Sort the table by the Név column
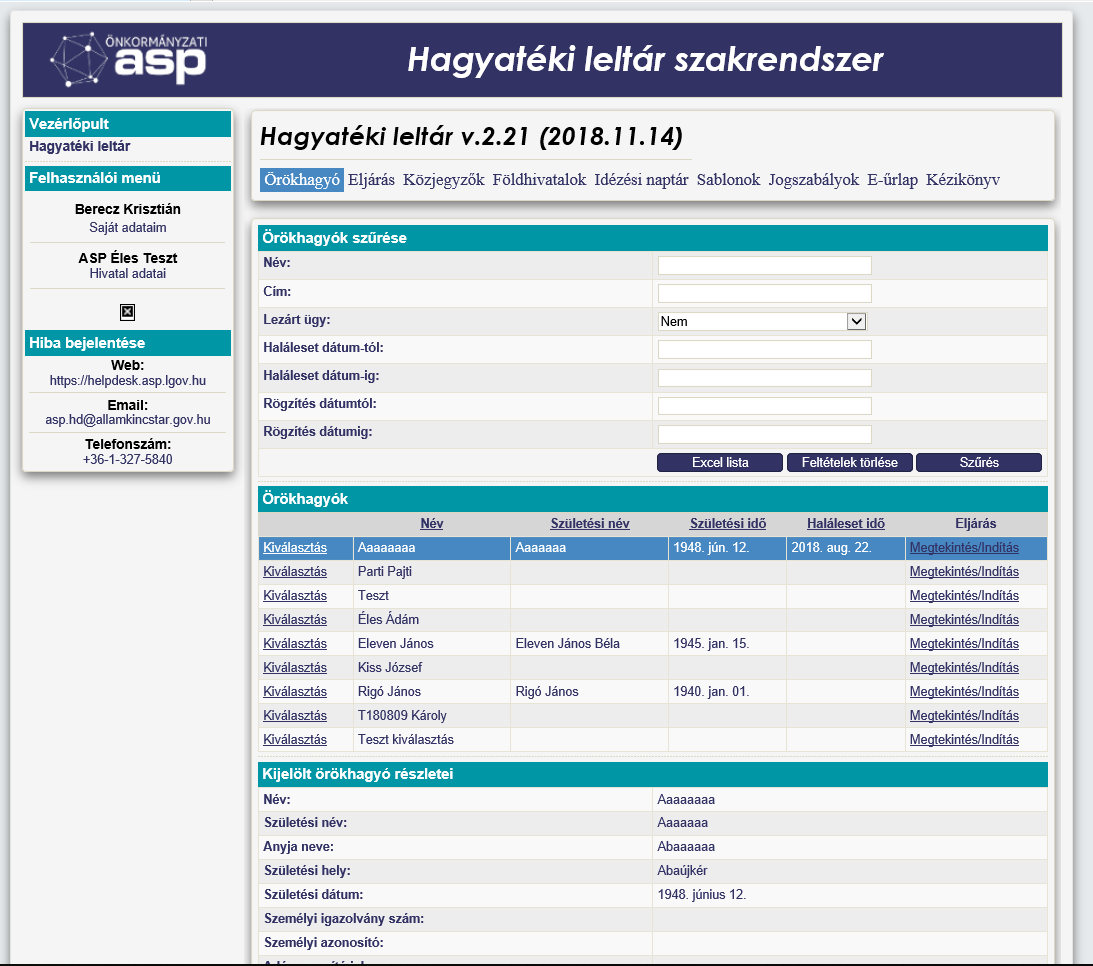1093x966 pixels. click(431, 523)
